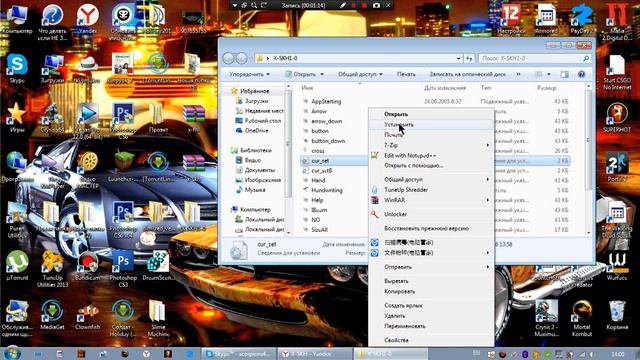Select the Handwriting file row
This screenshot has height=360, width=640.
pos(334,190)
